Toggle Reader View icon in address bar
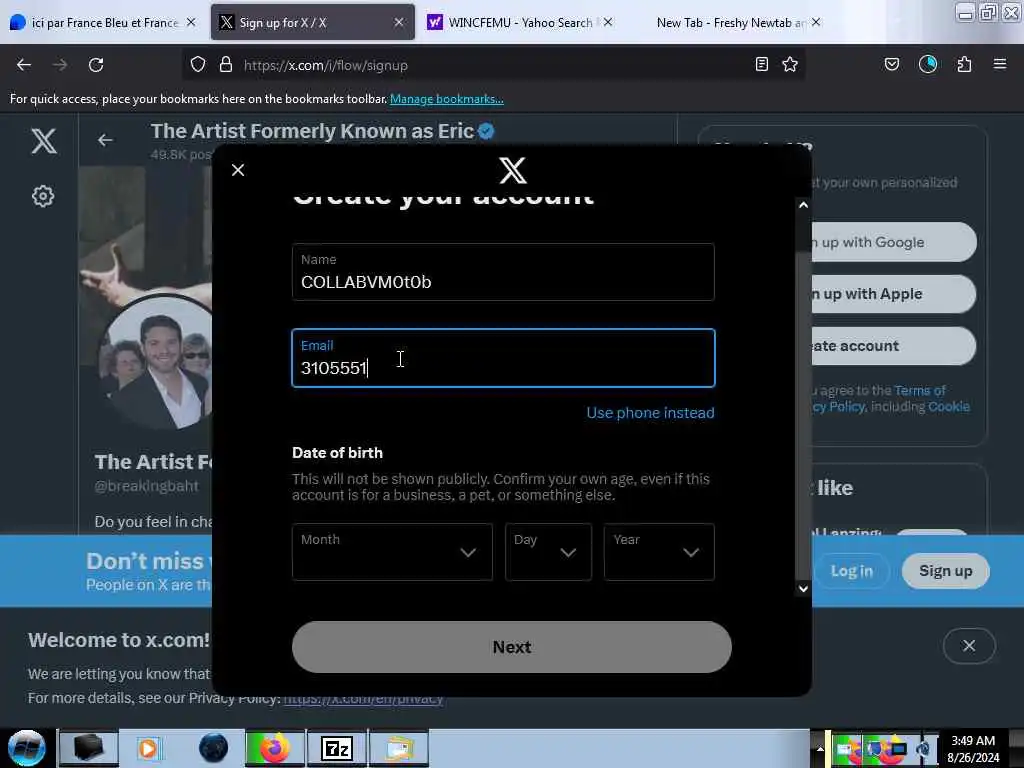The image size is (1024, 768). [761, 64]
